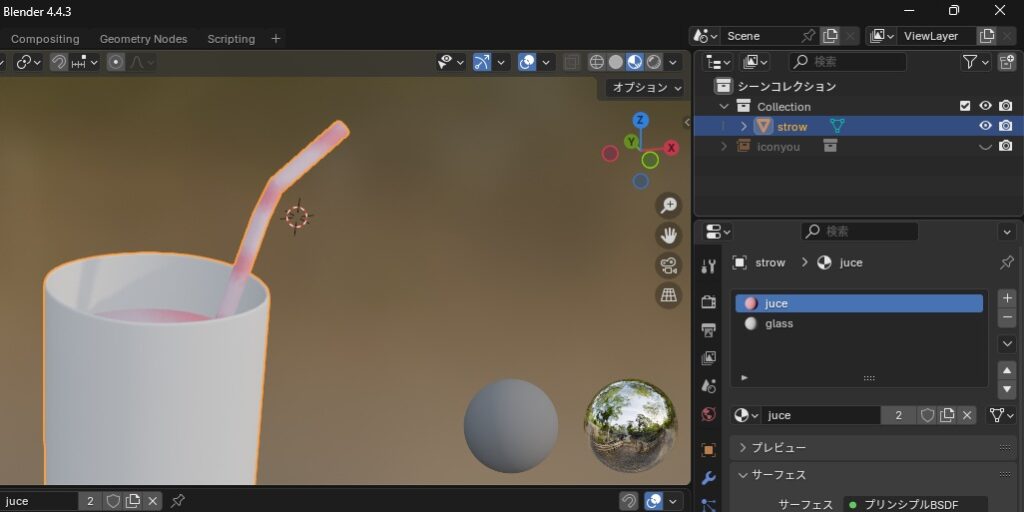
Task: Switch to solid shading
Action: click(x=616, y=62)
